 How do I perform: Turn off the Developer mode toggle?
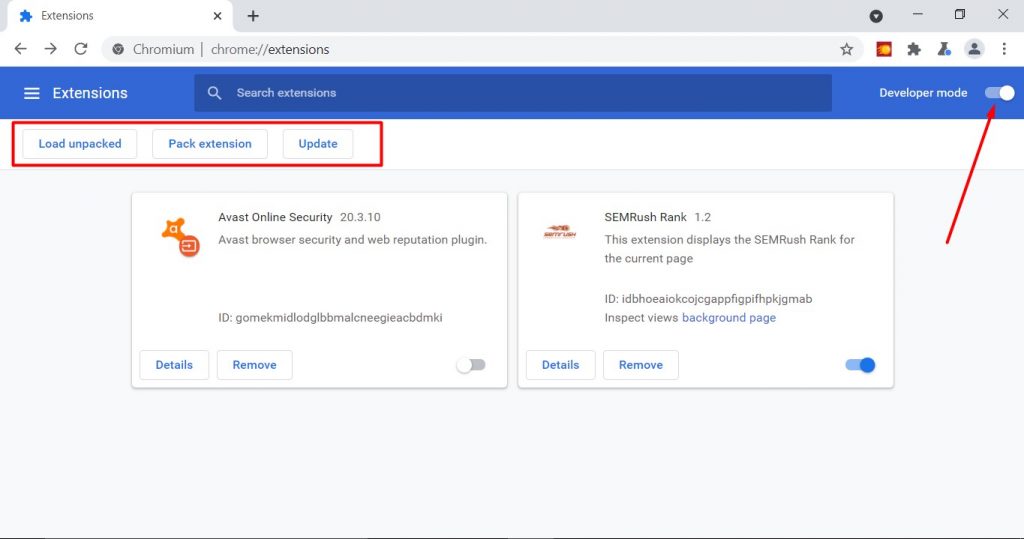click(x=1000, y=93)
